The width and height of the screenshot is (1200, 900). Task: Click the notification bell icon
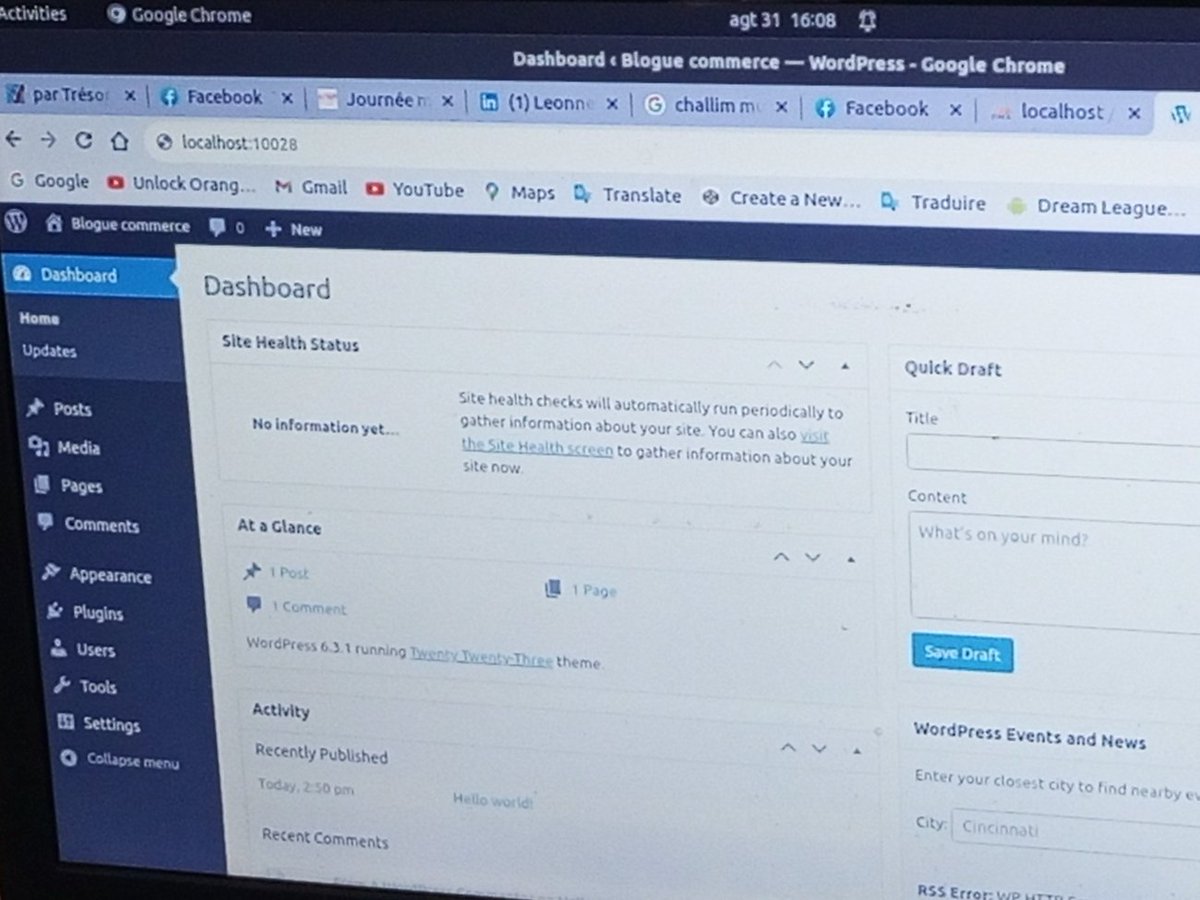867,20
